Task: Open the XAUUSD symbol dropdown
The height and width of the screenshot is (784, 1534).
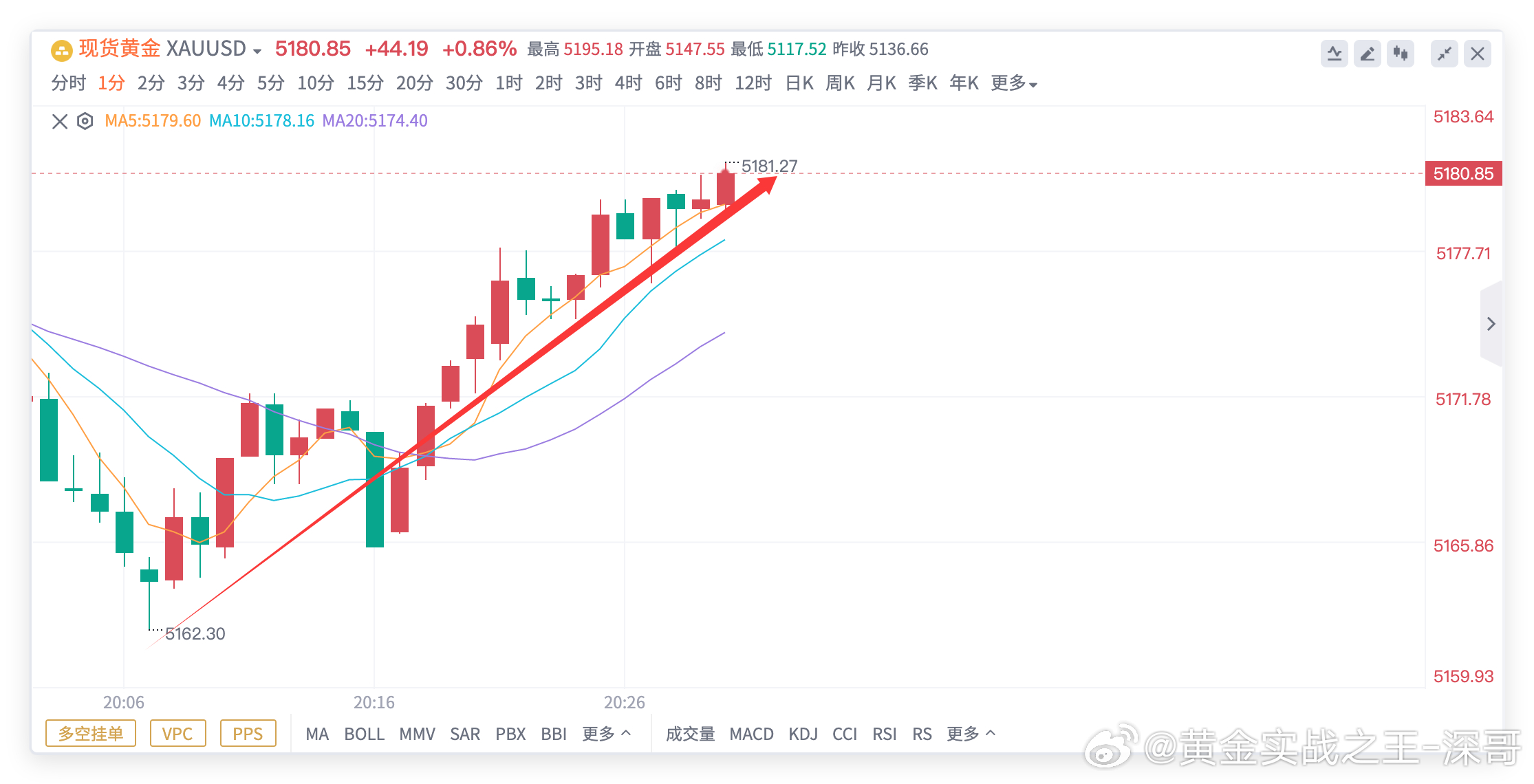Action: [257, 49]
